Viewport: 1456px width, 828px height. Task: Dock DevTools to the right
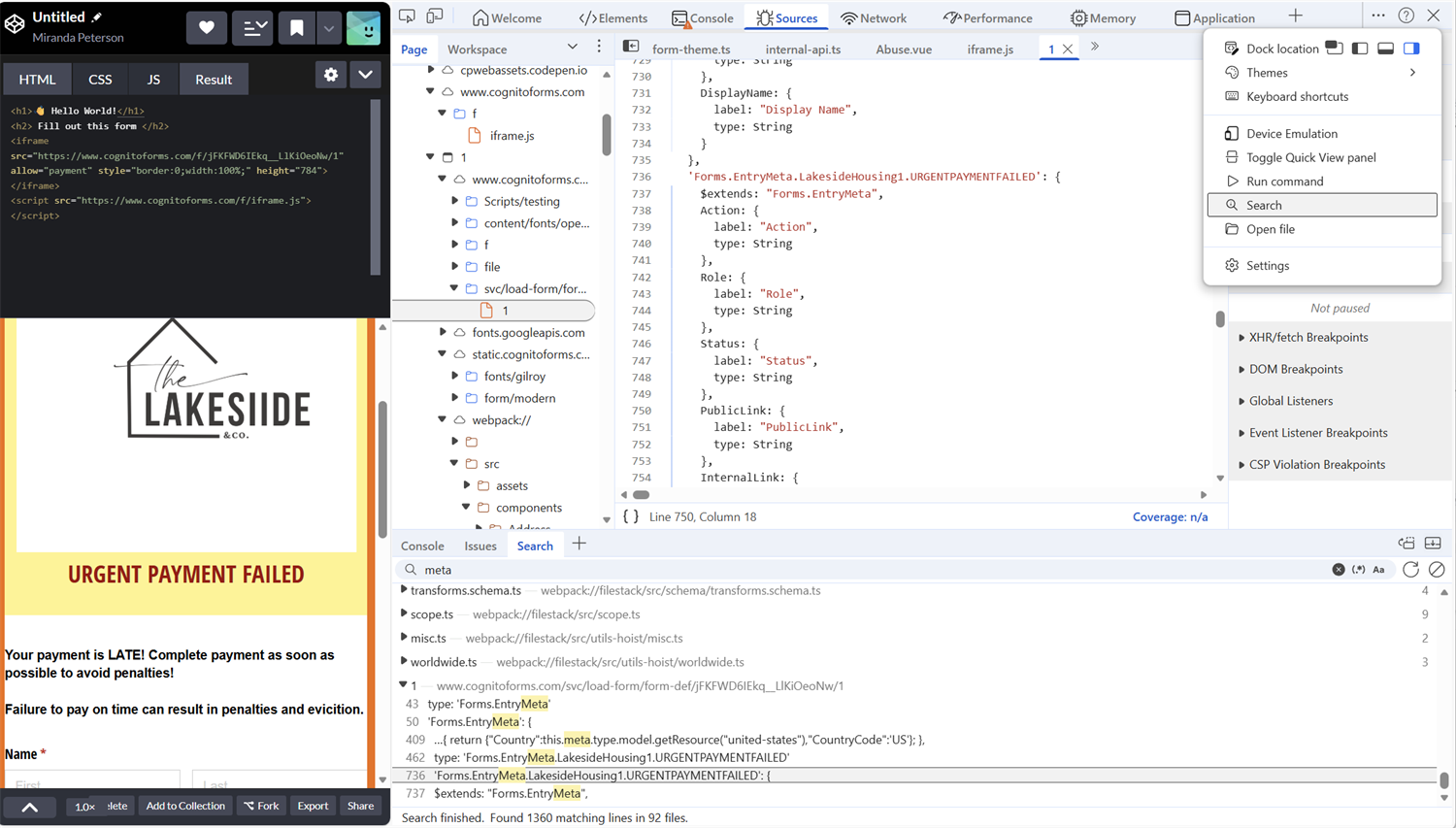coord(1411,48)
